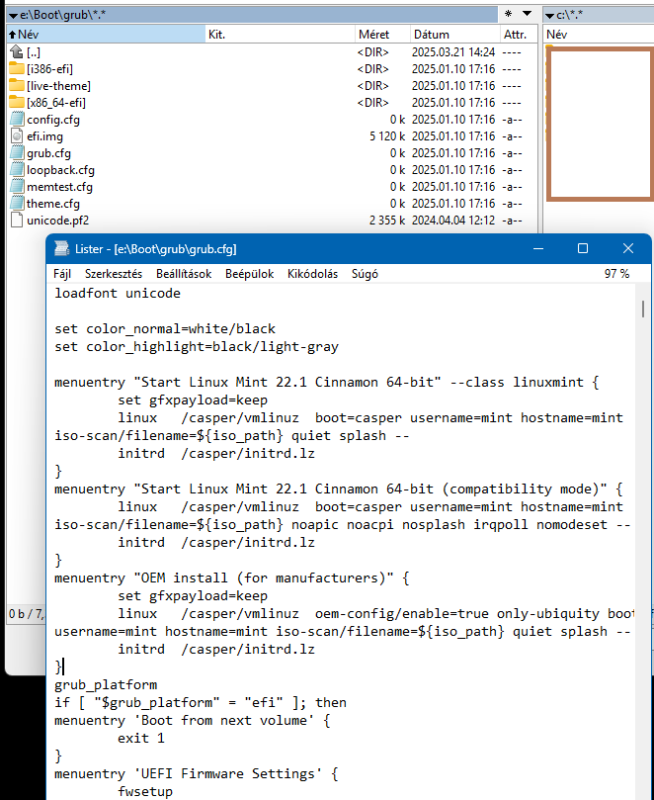Click the config.cfg file icon
This screenshot has height=800, width=654.
16,119
